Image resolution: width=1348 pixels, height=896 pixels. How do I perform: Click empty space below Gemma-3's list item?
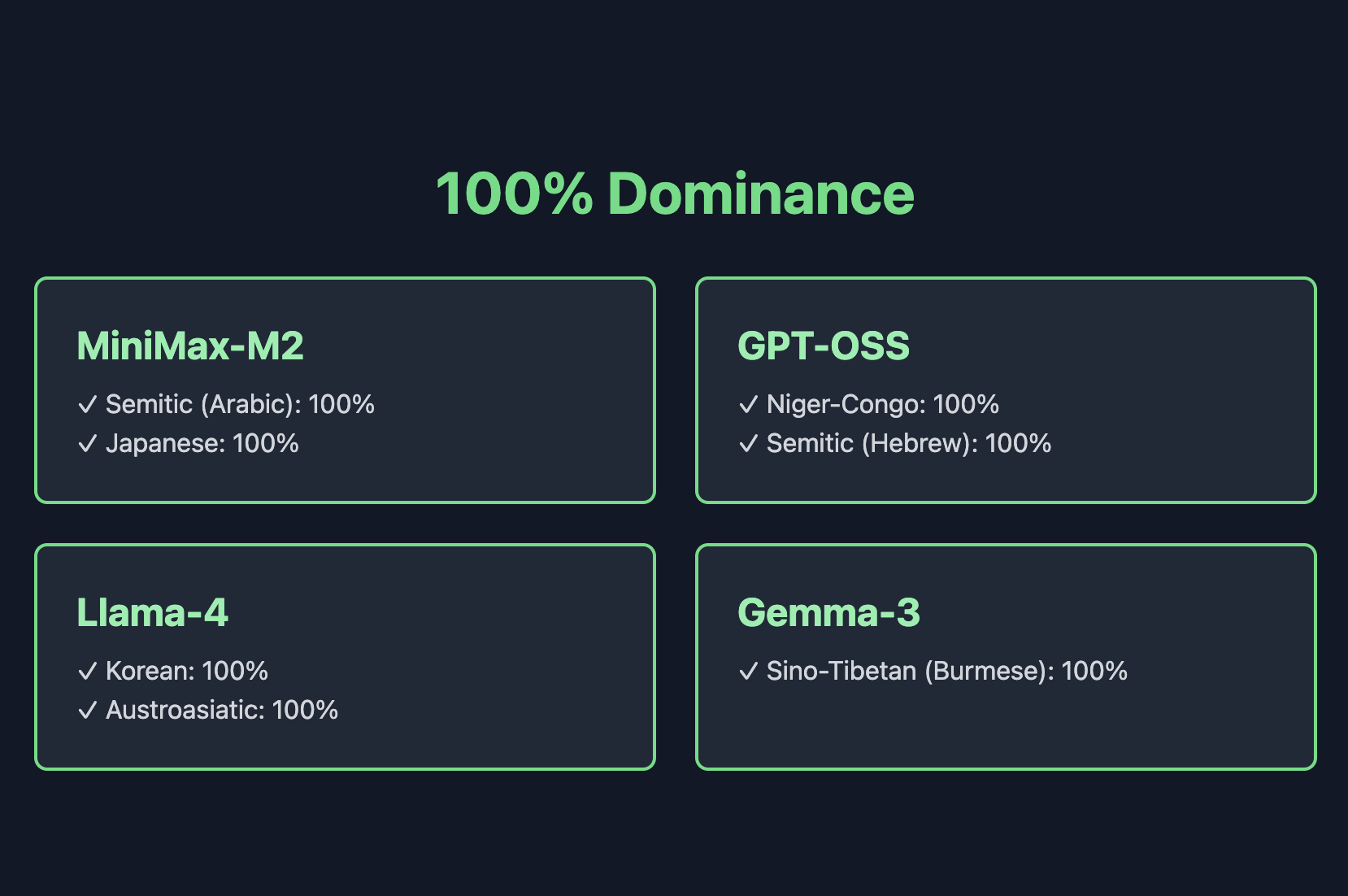coord(1005,725)
